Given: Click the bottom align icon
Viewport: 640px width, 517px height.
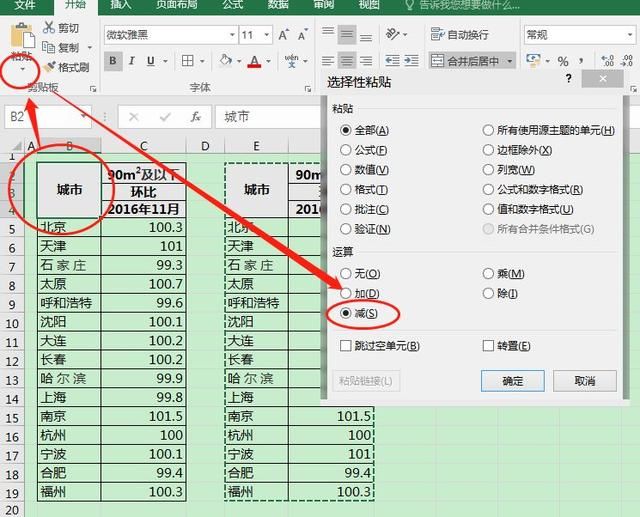Looking at the screenshot, I should (366, 35).
